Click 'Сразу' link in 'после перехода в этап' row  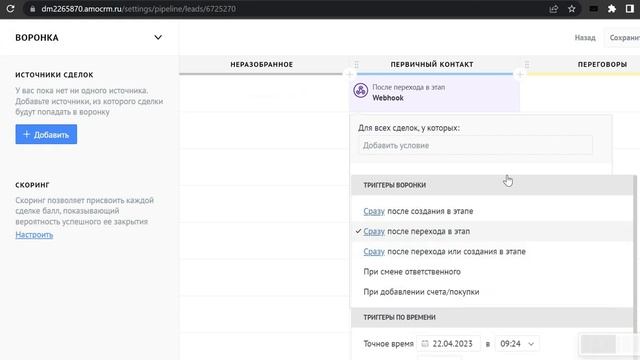click(374, 231)
